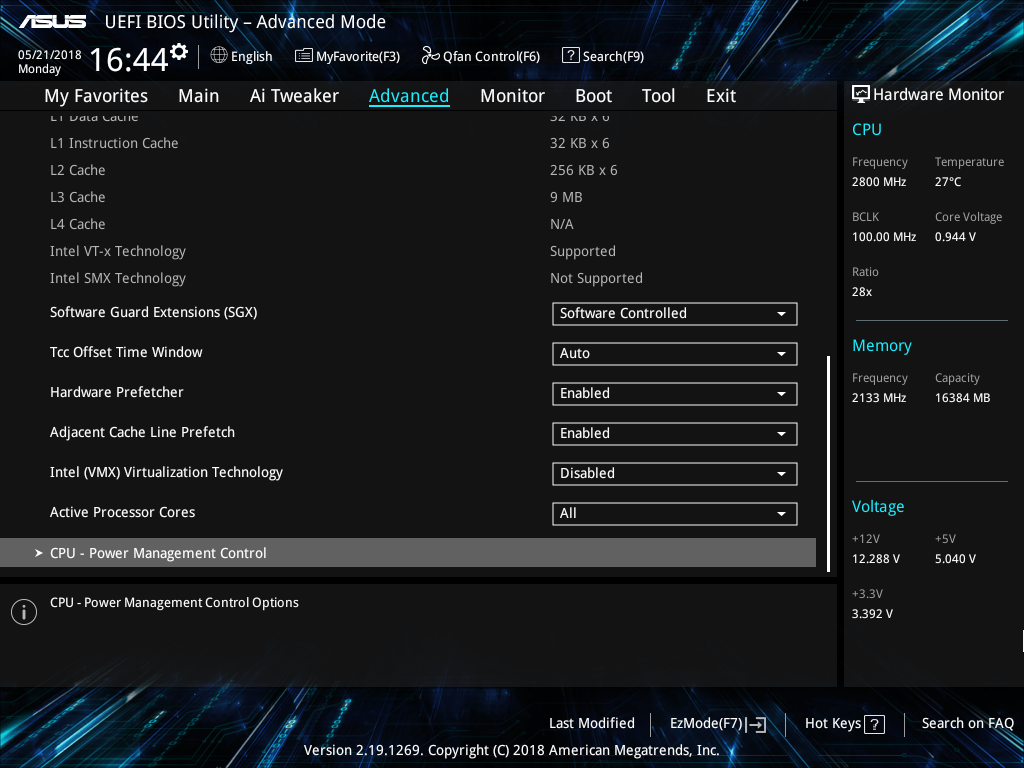
Task: Click the L3 Cache row label
Action: pos(78,197)
